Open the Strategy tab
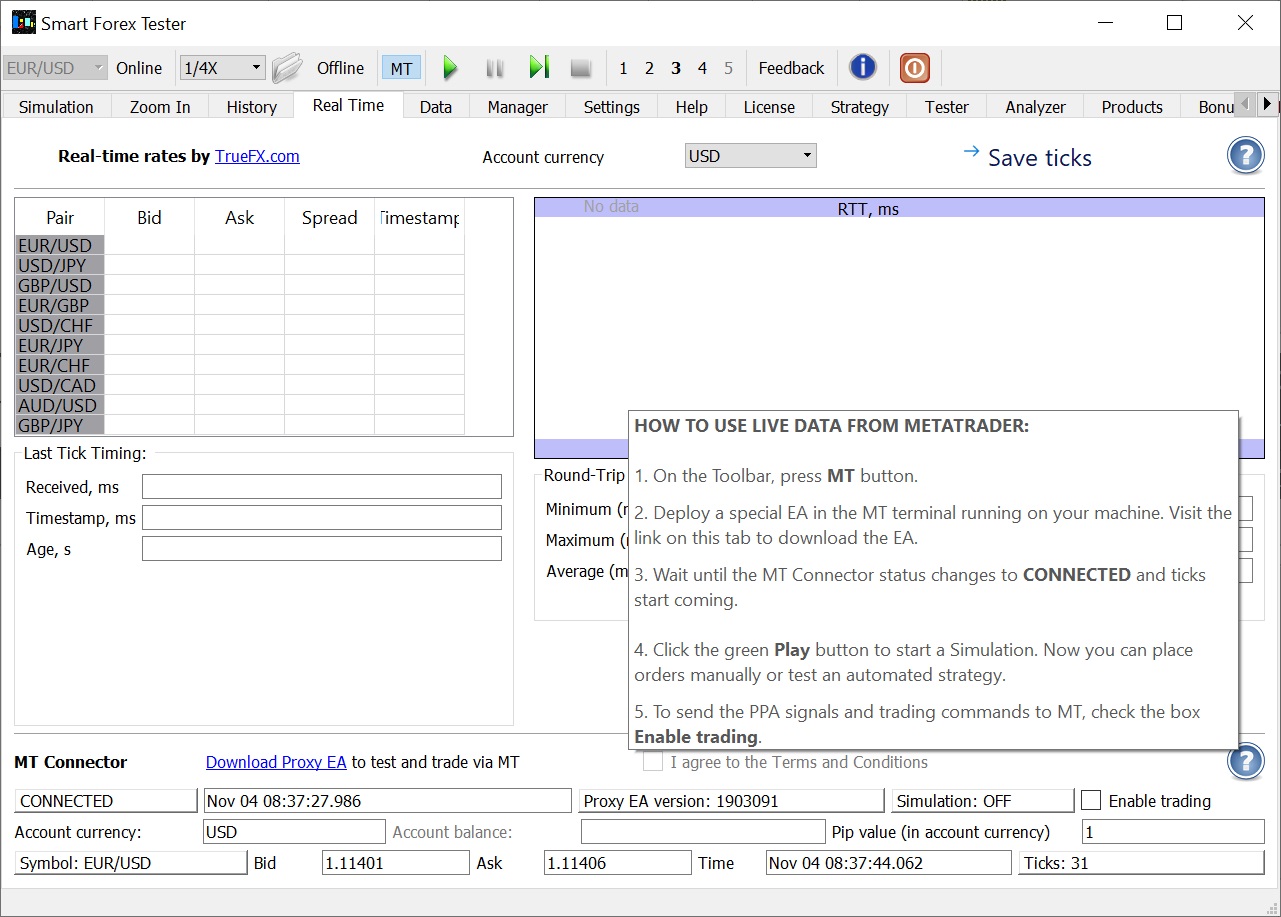This screenshot has height=917, width=1281. pyautogui.click(x=860, y=107)
